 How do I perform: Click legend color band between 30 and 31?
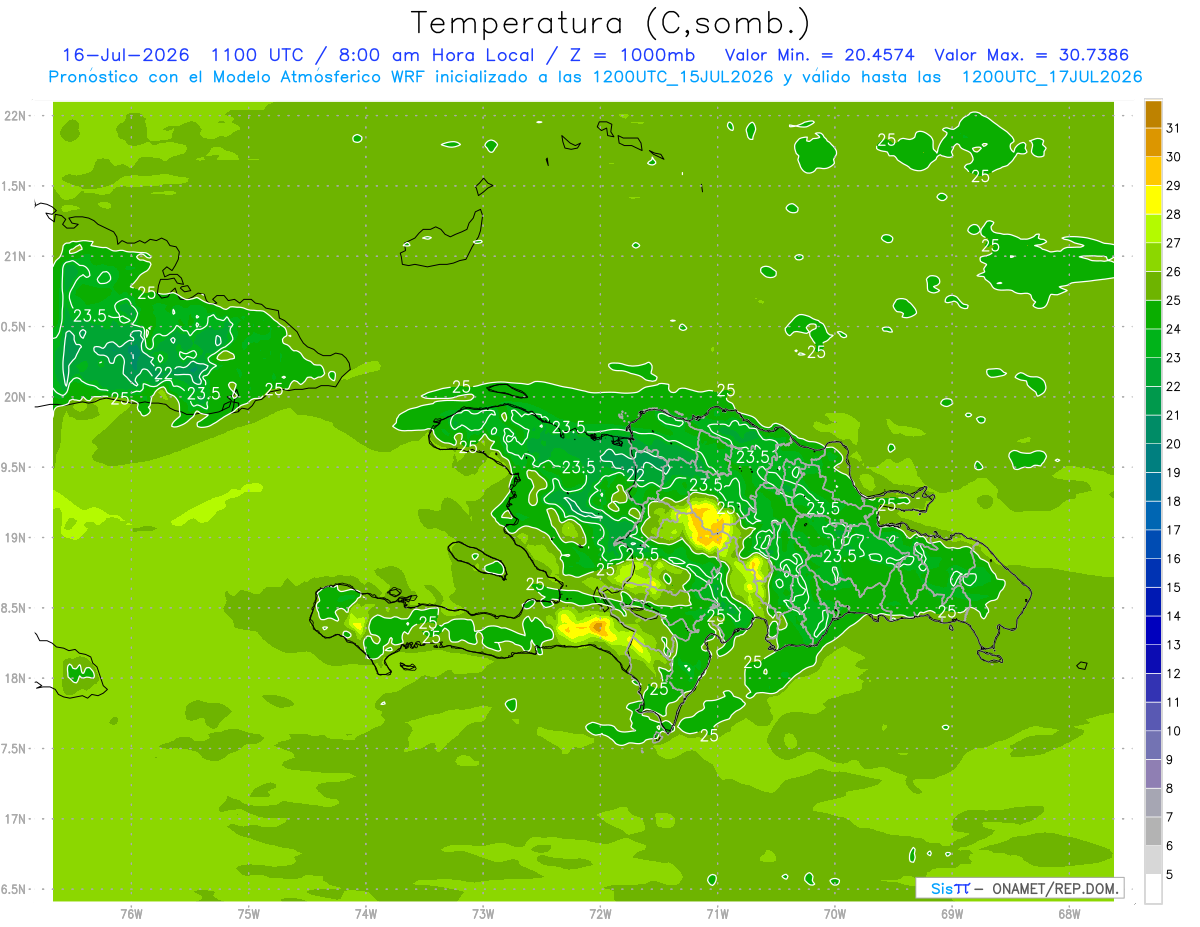(x=1153, y=141)
